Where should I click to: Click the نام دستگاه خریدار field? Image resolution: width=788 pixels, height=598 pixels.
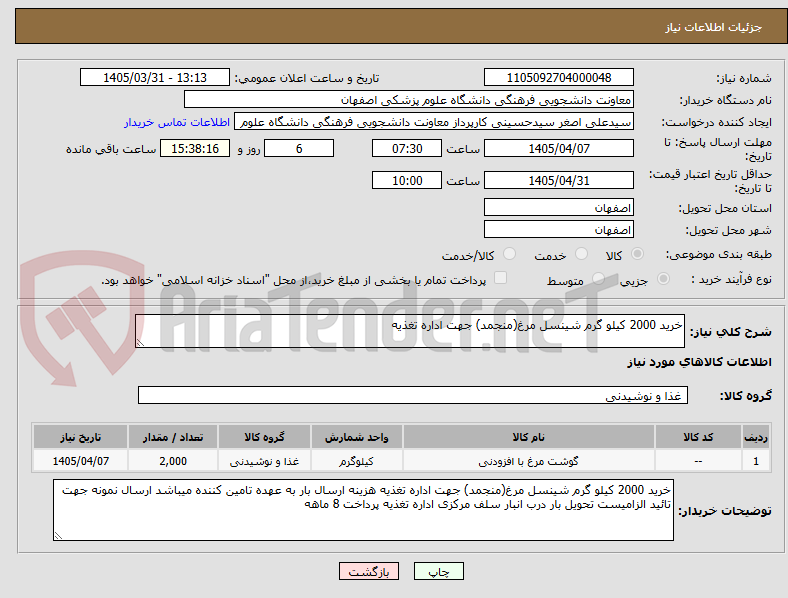[409, 99]
